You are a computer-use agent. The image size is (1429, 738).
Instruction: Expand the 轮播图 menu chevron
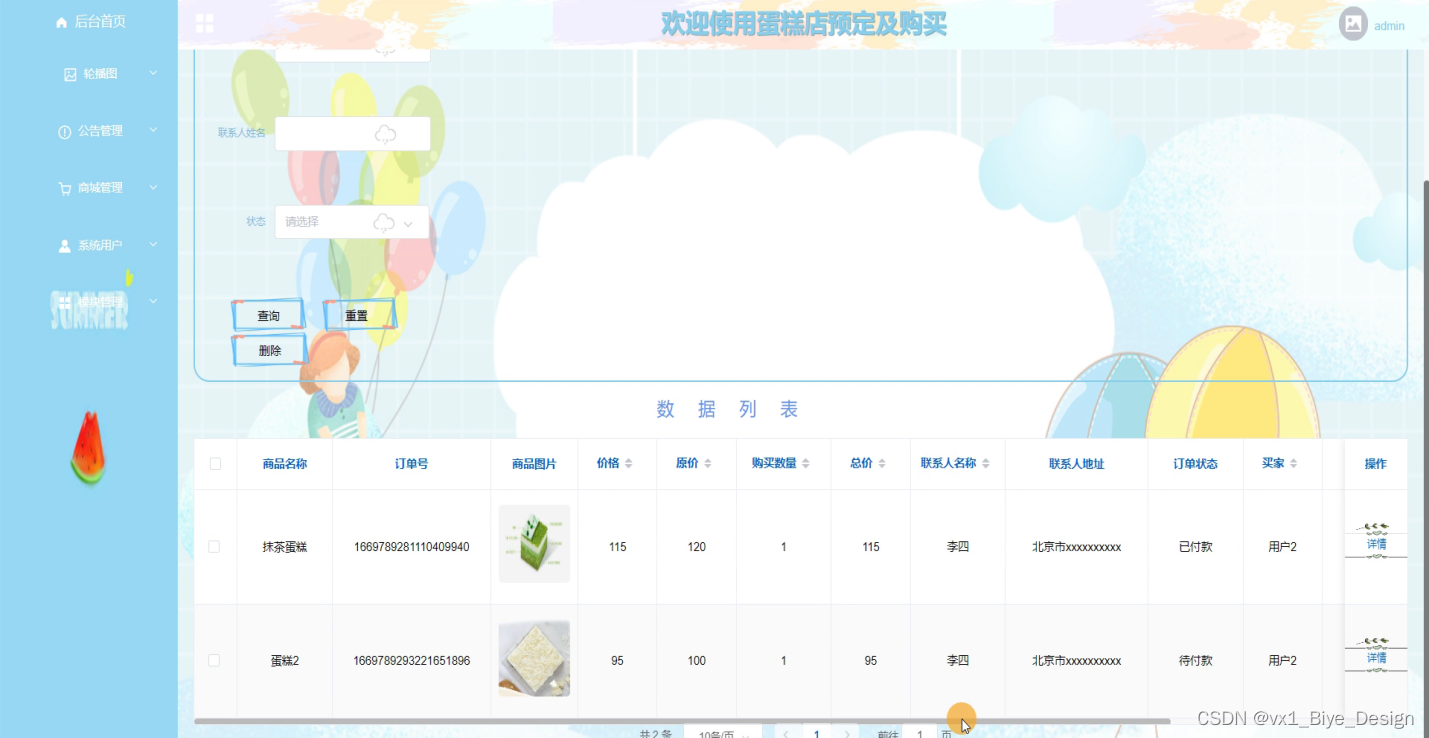153,73
